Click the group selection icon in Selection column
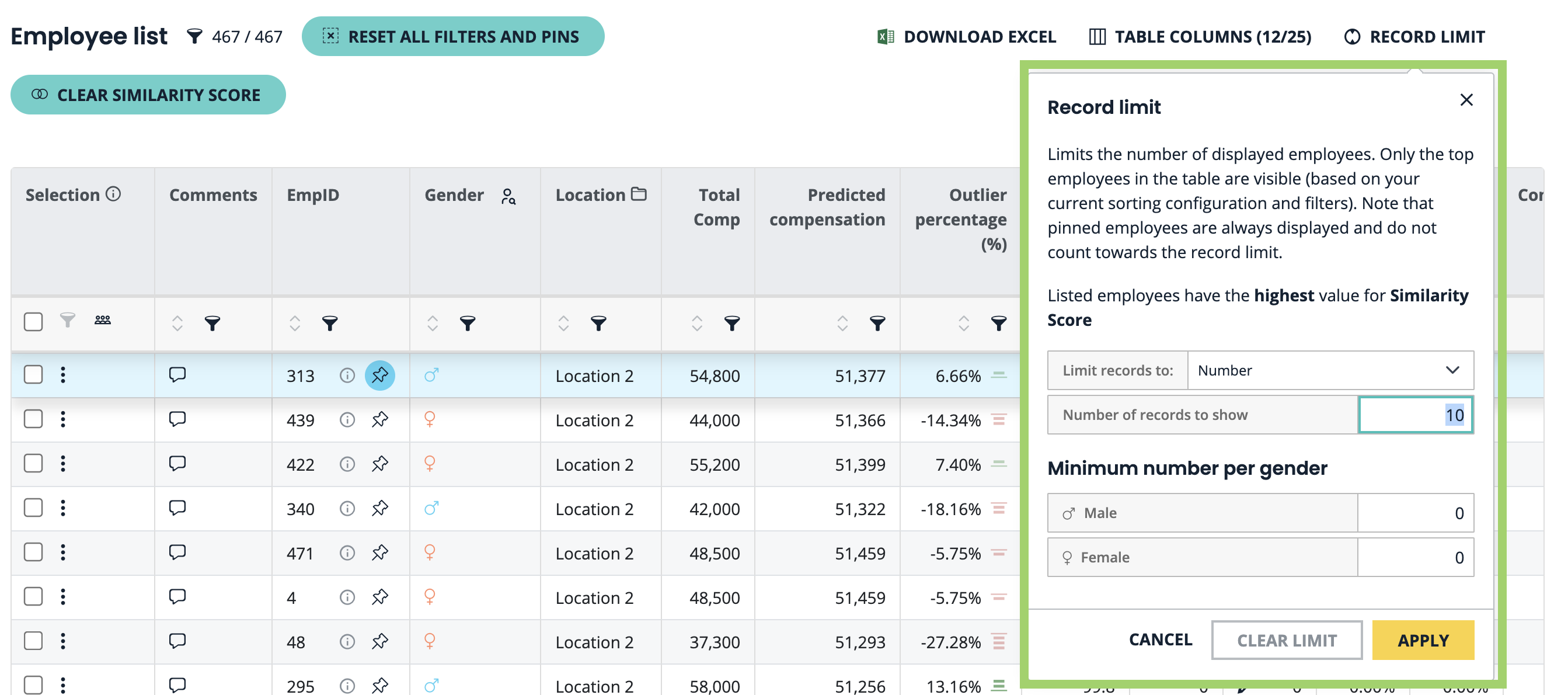 point(102,320)
